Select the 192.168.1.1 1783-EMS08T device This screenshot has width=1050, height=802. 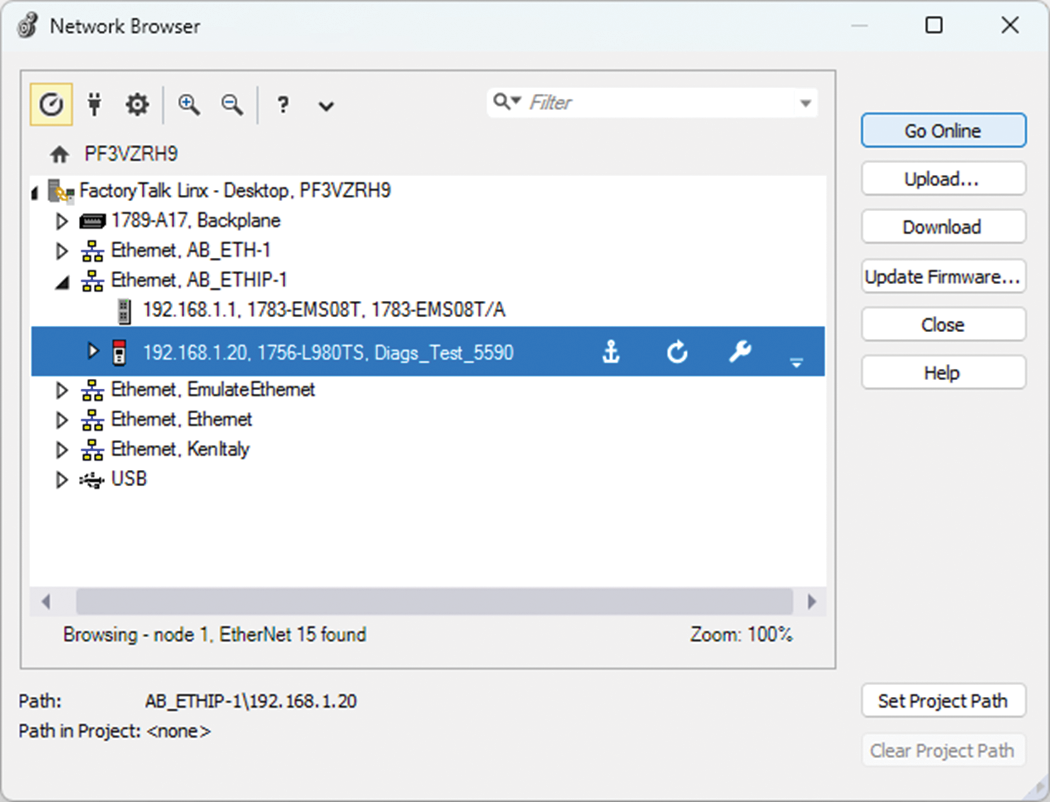coord(323,310)
